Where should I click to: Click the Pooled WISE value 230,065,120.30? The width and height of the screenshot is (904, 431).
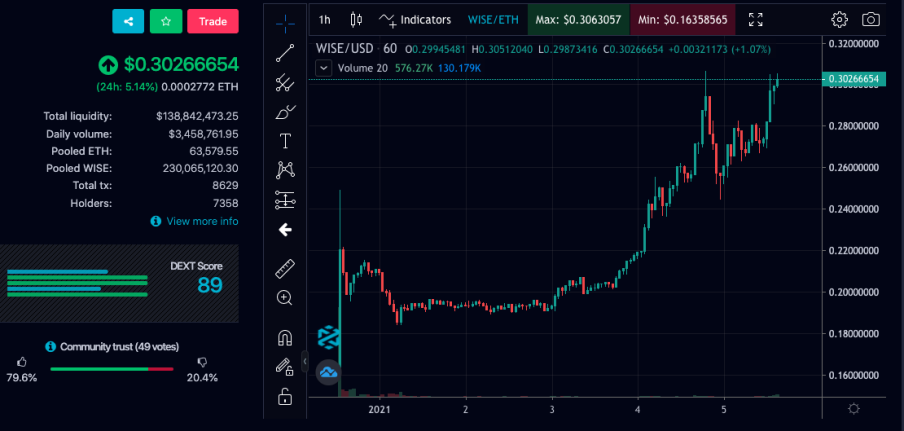[201, 169]
